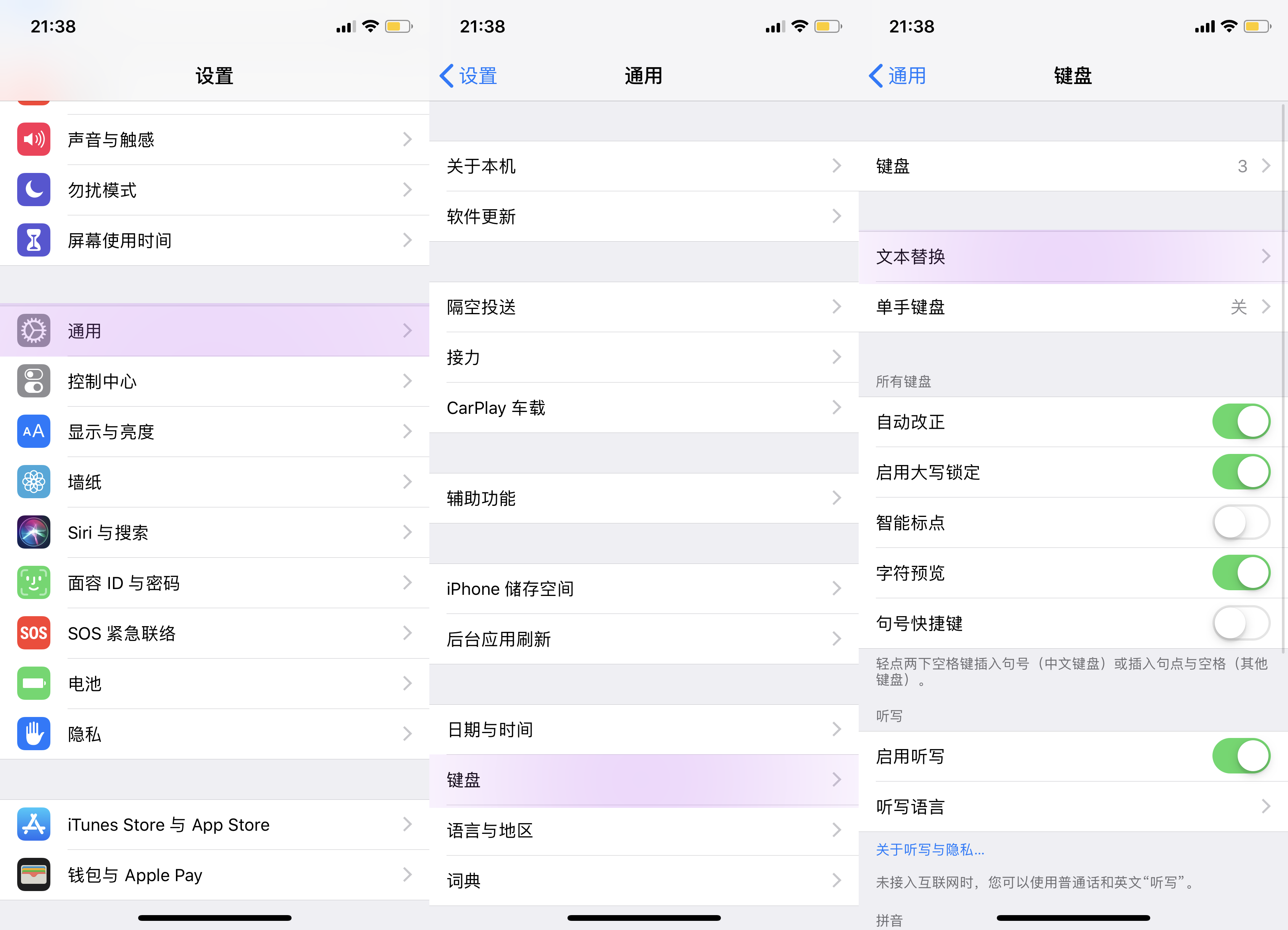Select 文本替换 label
The height and width of the screenshot is (930, 1288).
(911, 257)
